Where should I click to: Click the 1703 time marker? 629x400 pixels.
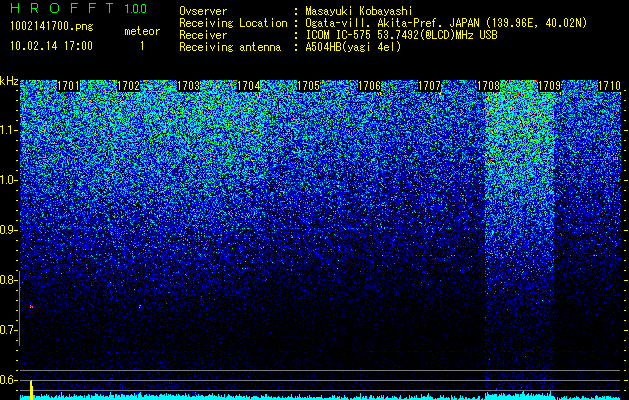click(x=189, y=86)
